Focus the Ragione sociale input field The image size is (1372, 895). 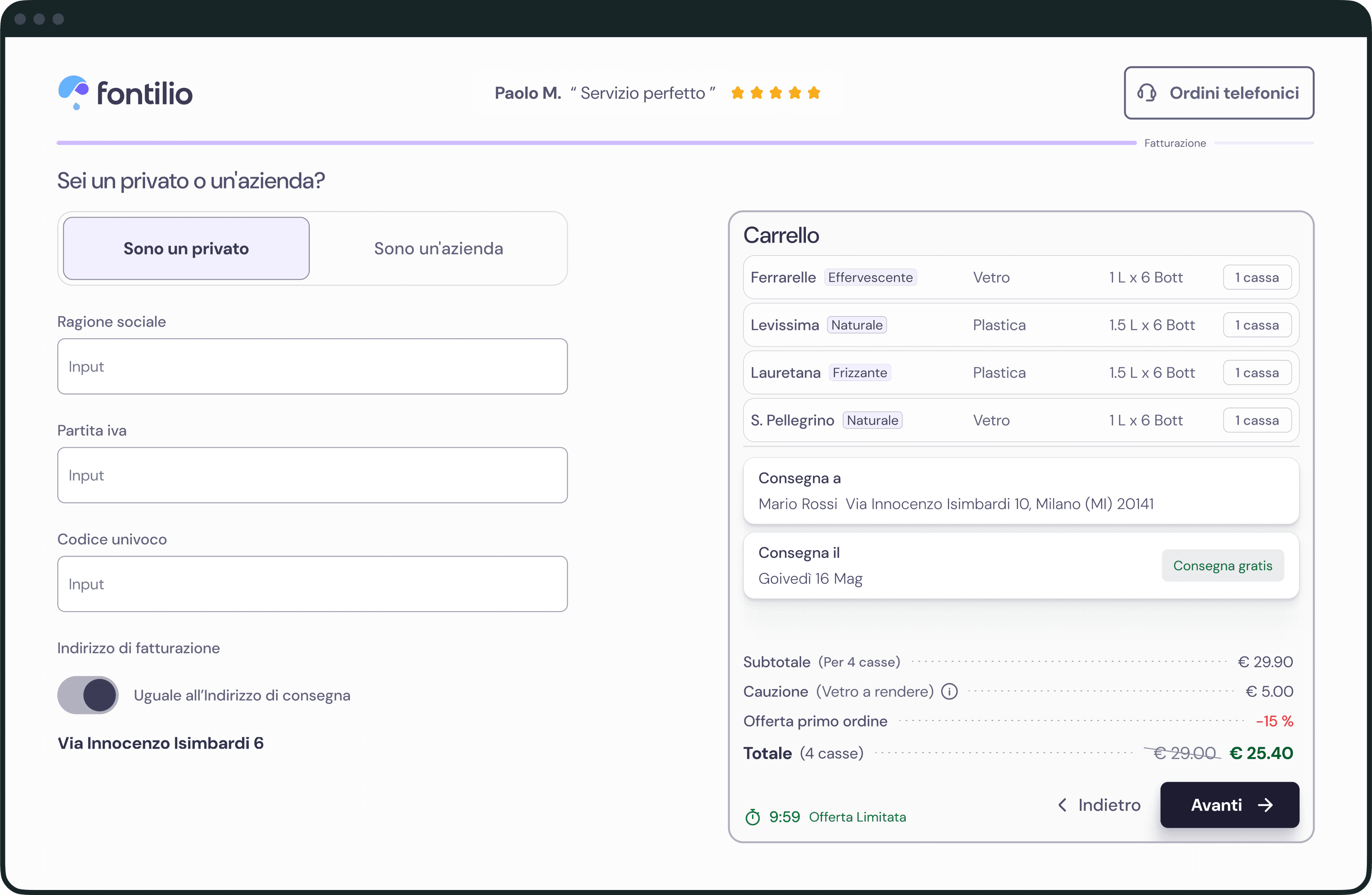(313, 367)
